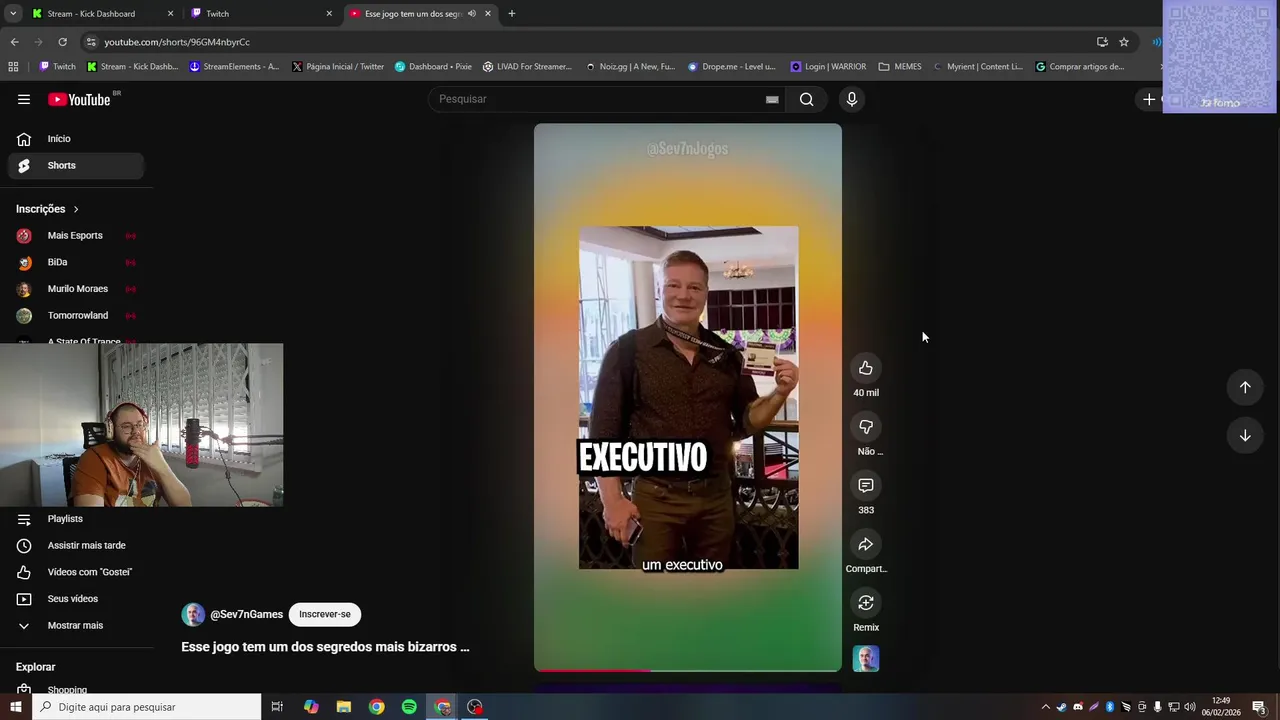Viewport: 1280px width, 720px height.
Task: Open the on-screen keyboard in search box
Action: 772,99
